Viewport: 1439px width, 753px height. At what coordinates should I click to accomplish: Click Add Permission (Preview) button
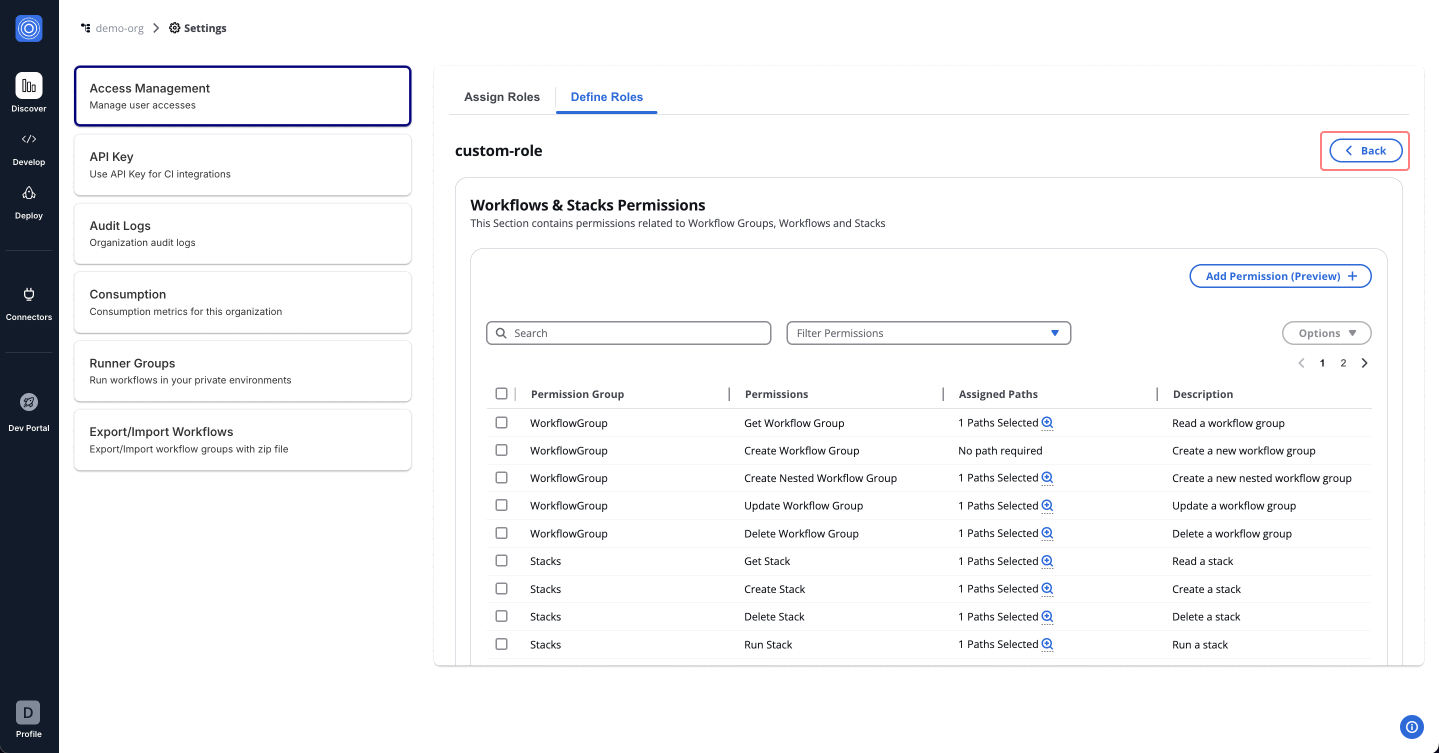tap(1280, 276)
